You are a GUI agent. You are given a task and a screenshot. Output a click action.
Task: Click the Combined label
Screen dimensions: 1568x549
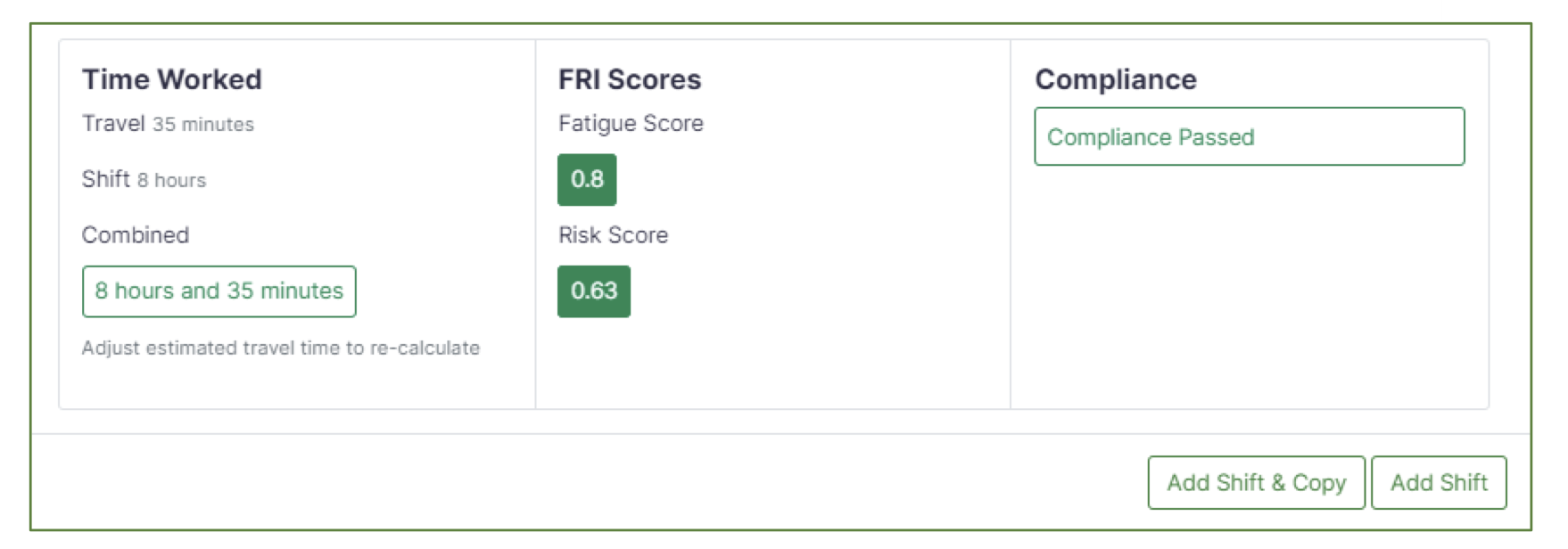pos(136,235)
